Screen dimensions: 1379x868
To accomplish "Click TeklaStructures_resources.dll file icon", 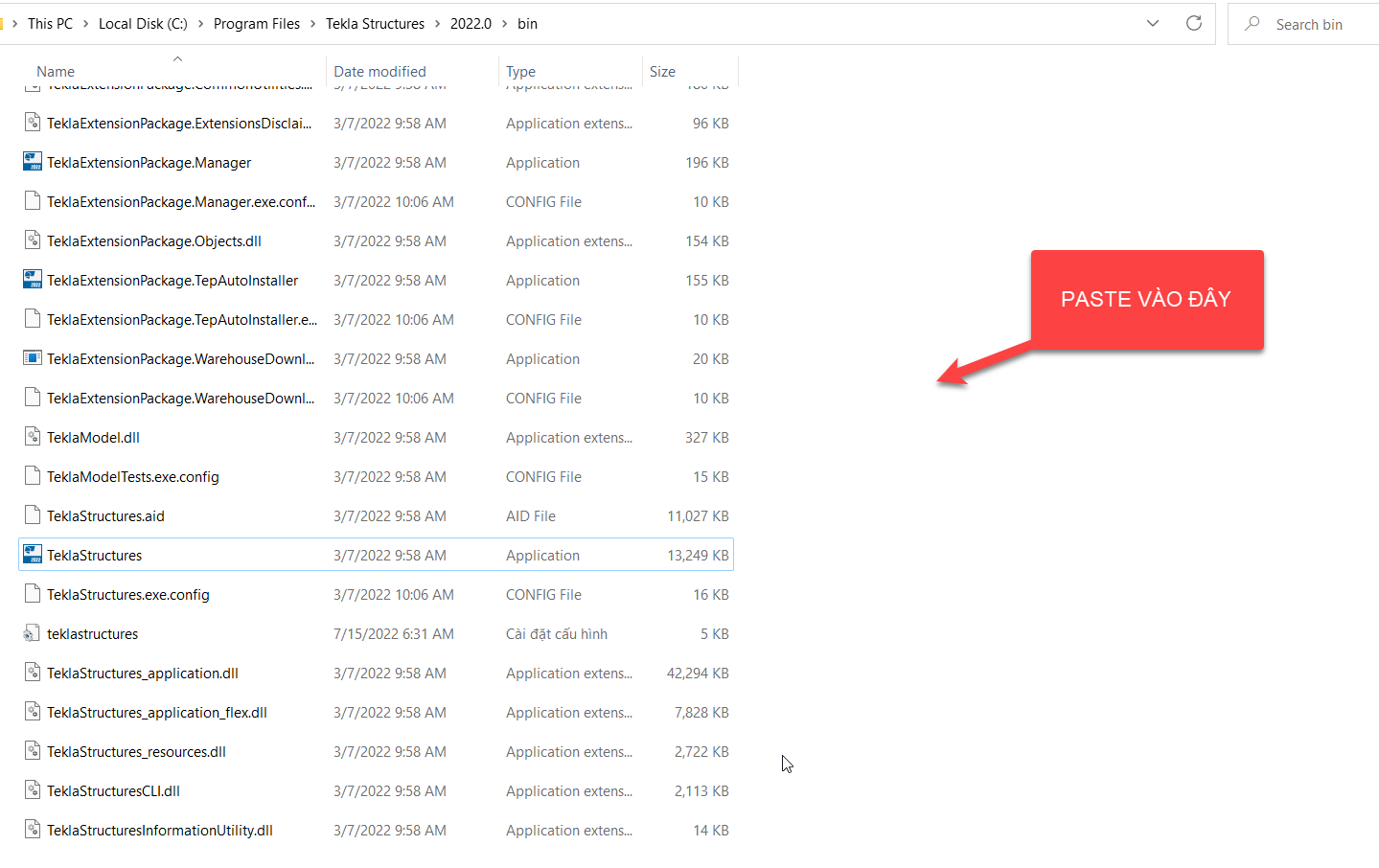I will tap(33, 751).
